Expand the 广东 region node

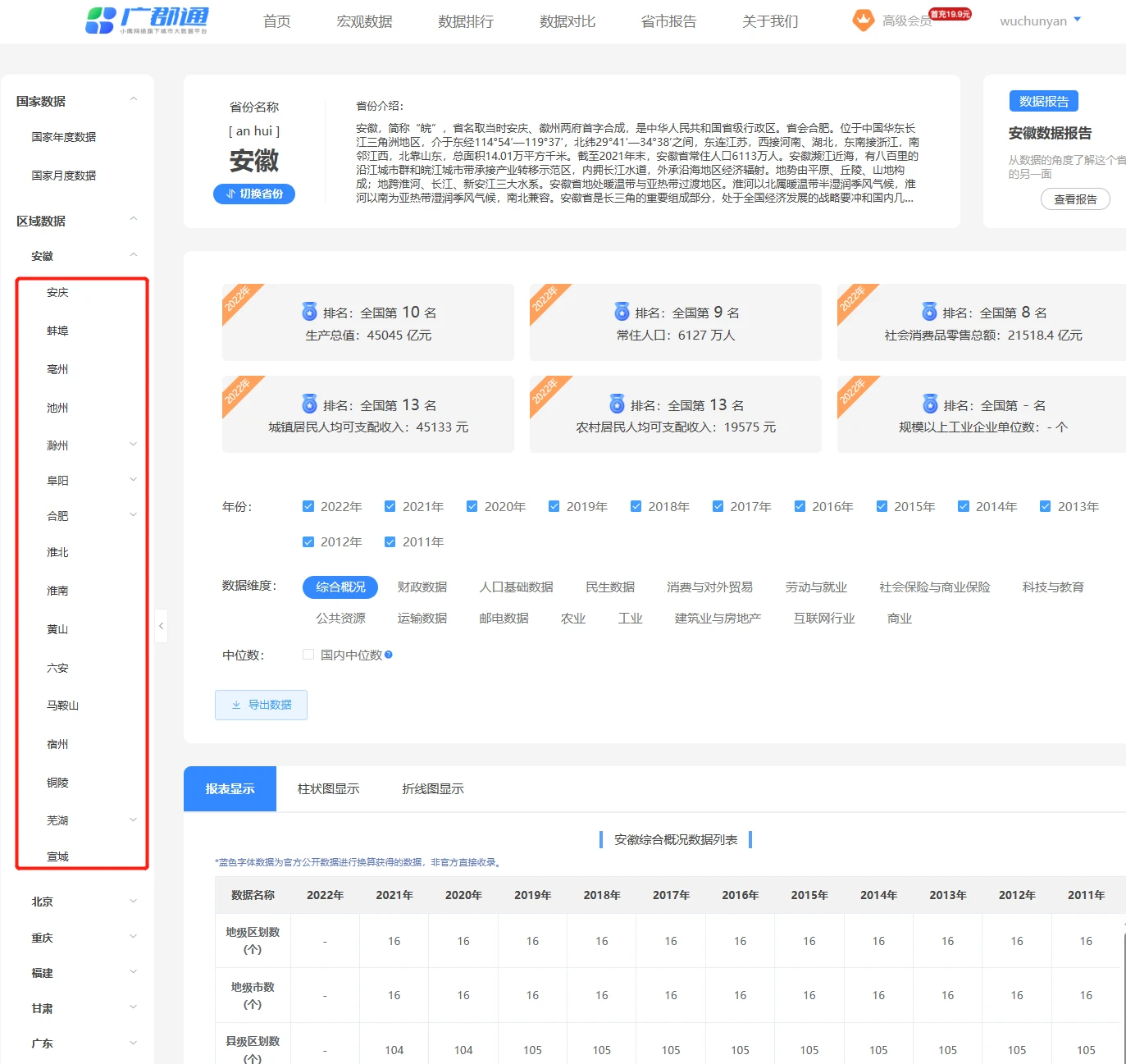(134, 1043)
